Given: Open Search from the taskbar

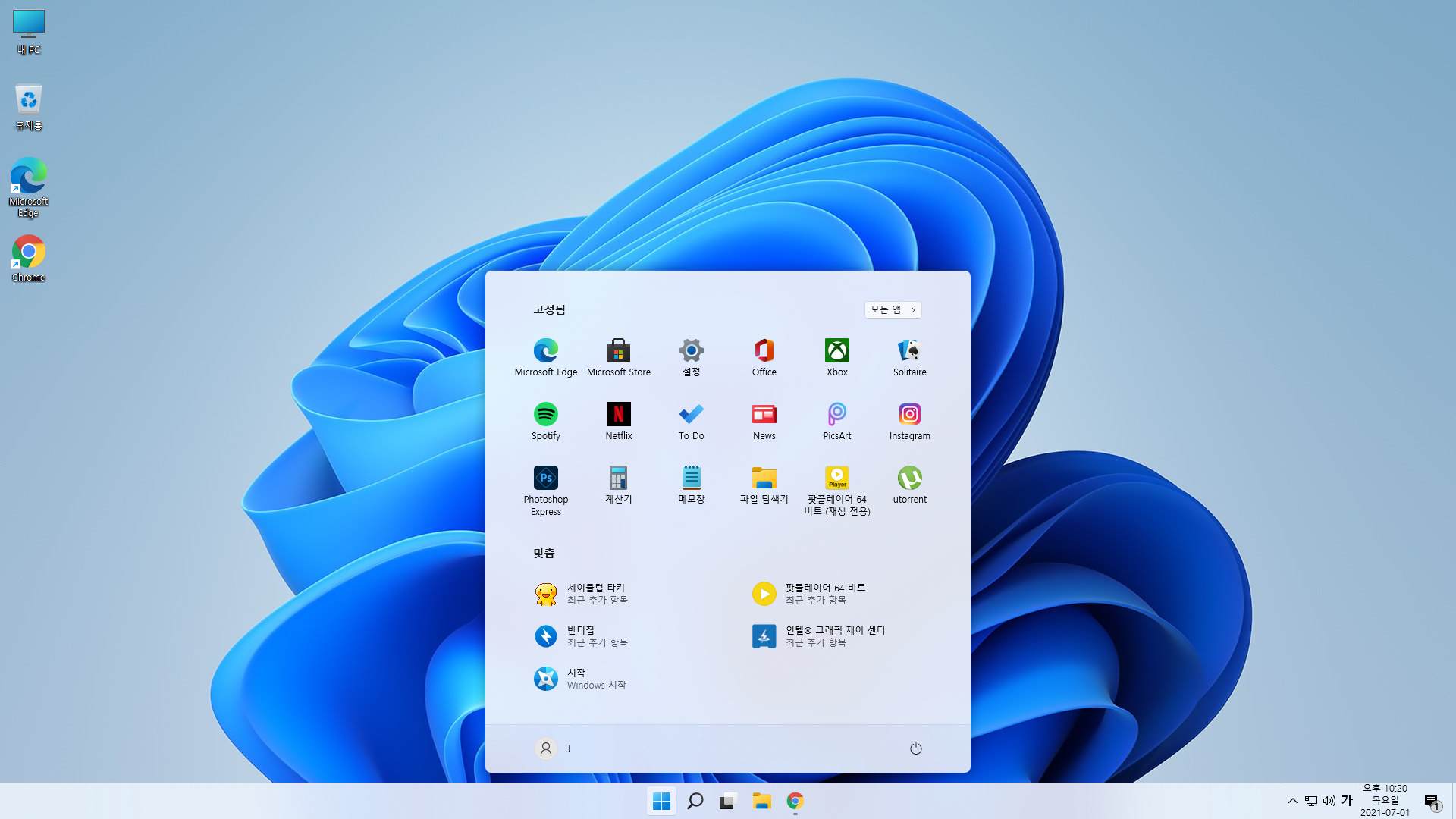Looking at the screenshot, I should (x=695, y=801).
